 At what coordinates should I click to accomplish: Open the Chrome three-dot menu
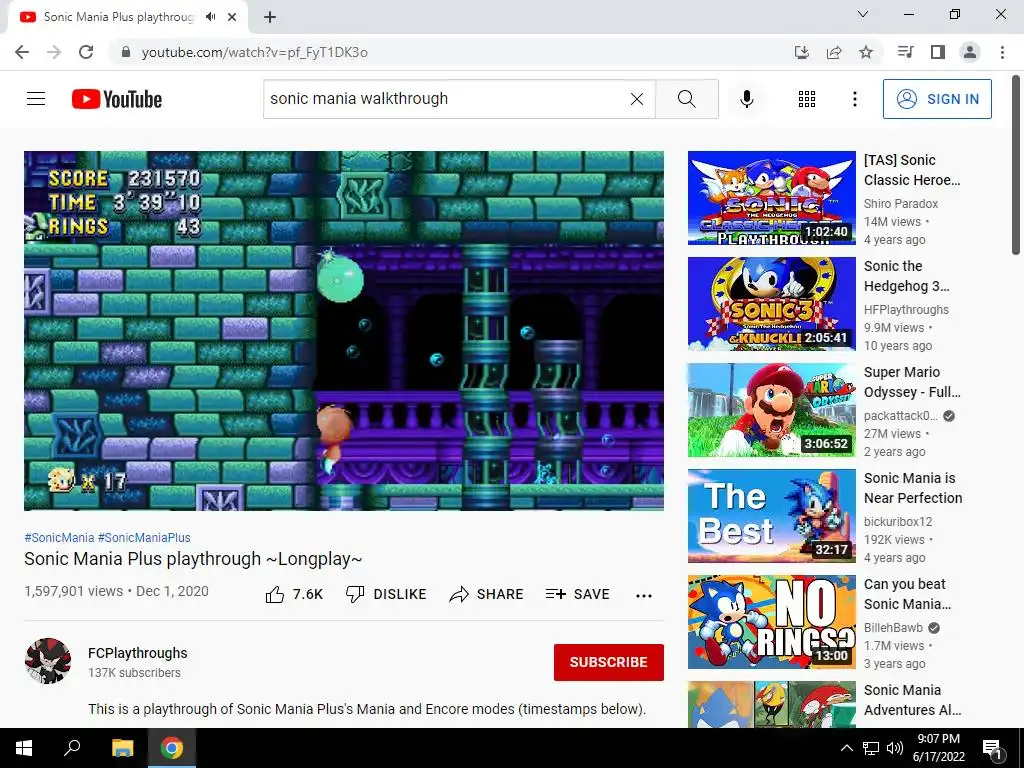coord(1002,52)
